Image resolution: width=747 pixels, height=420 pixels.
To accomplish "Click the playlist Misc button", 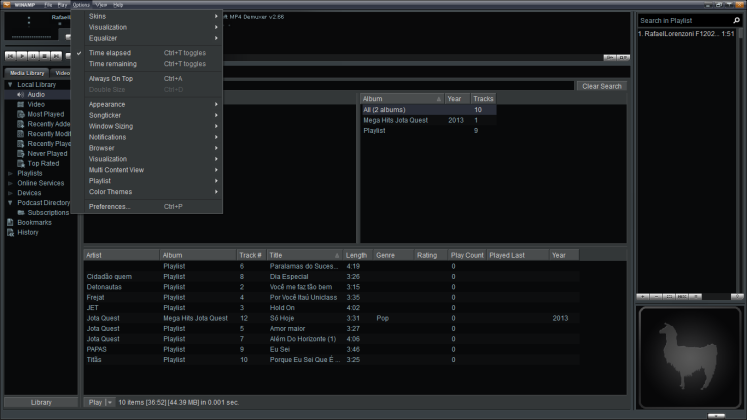I will coord(682,296).
